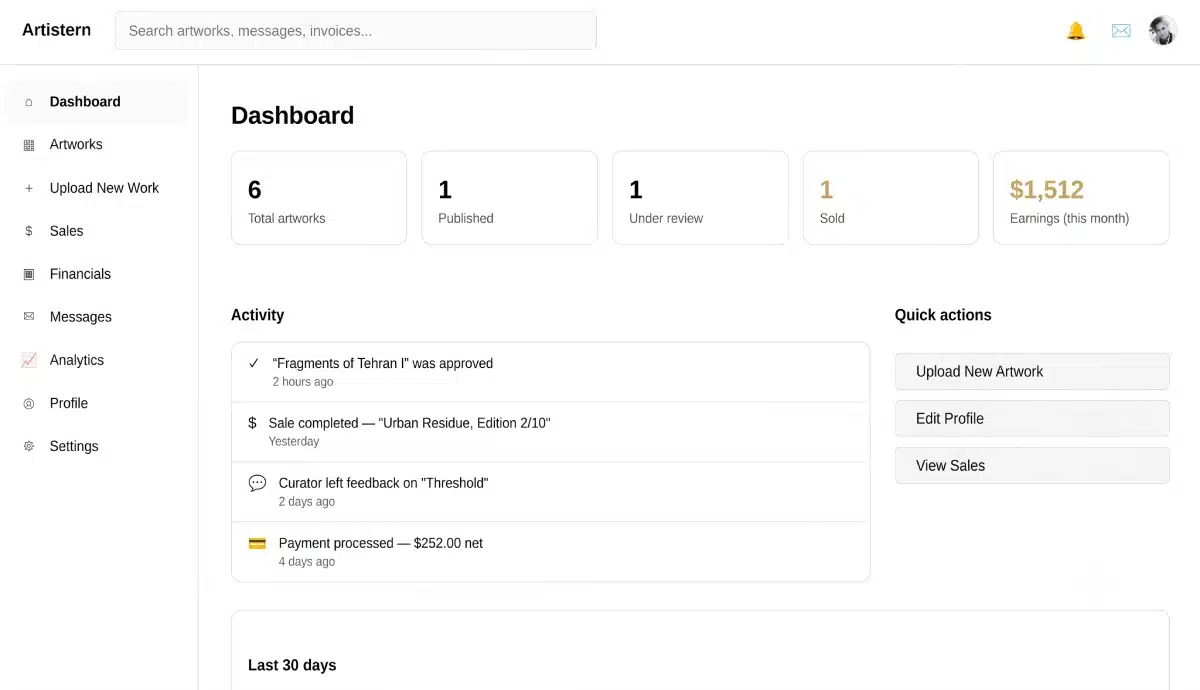Click the Quick actions heading

943,315
